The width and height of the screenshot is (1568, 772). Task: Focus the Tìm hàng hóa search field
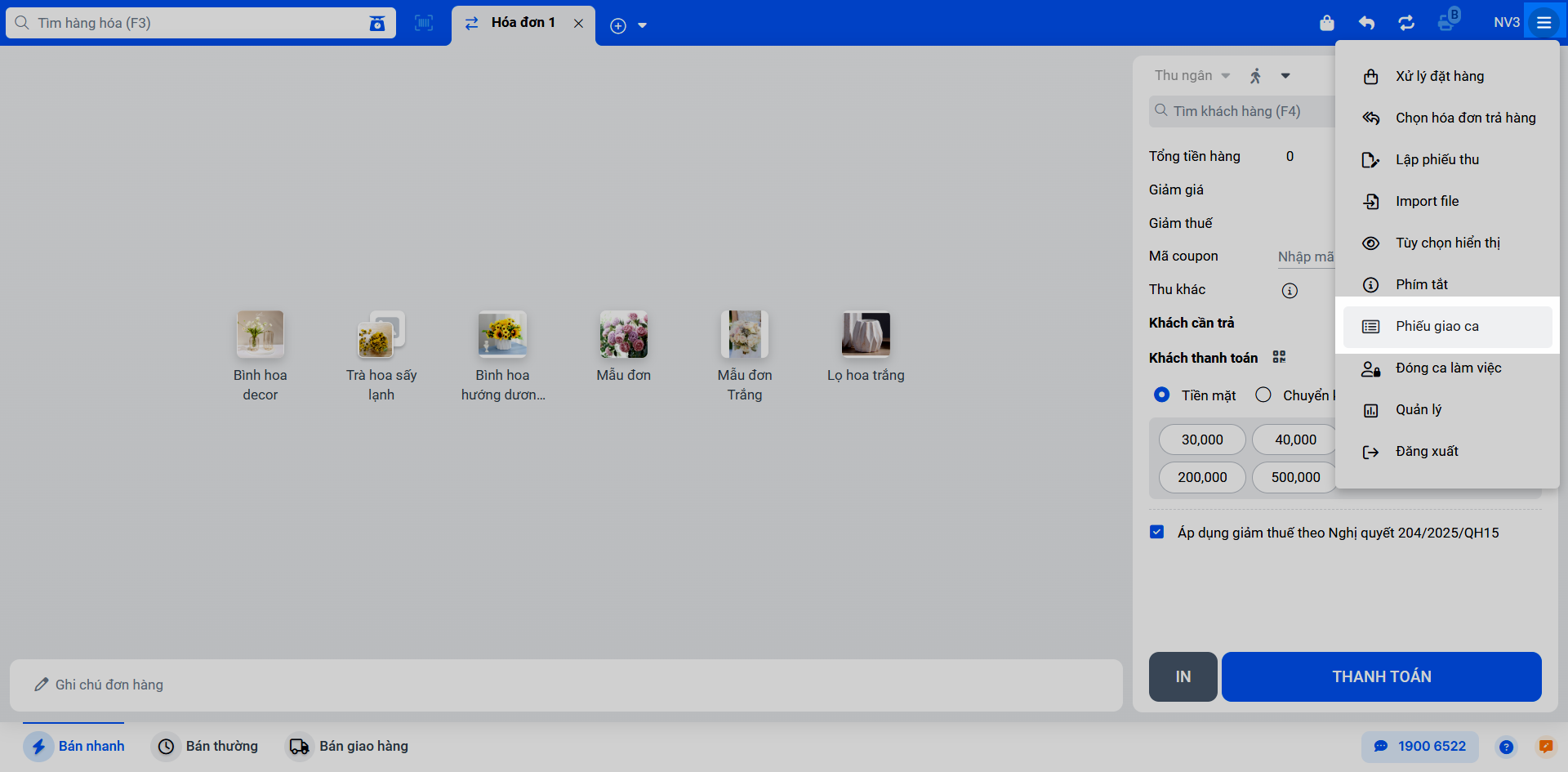(200, 23)
